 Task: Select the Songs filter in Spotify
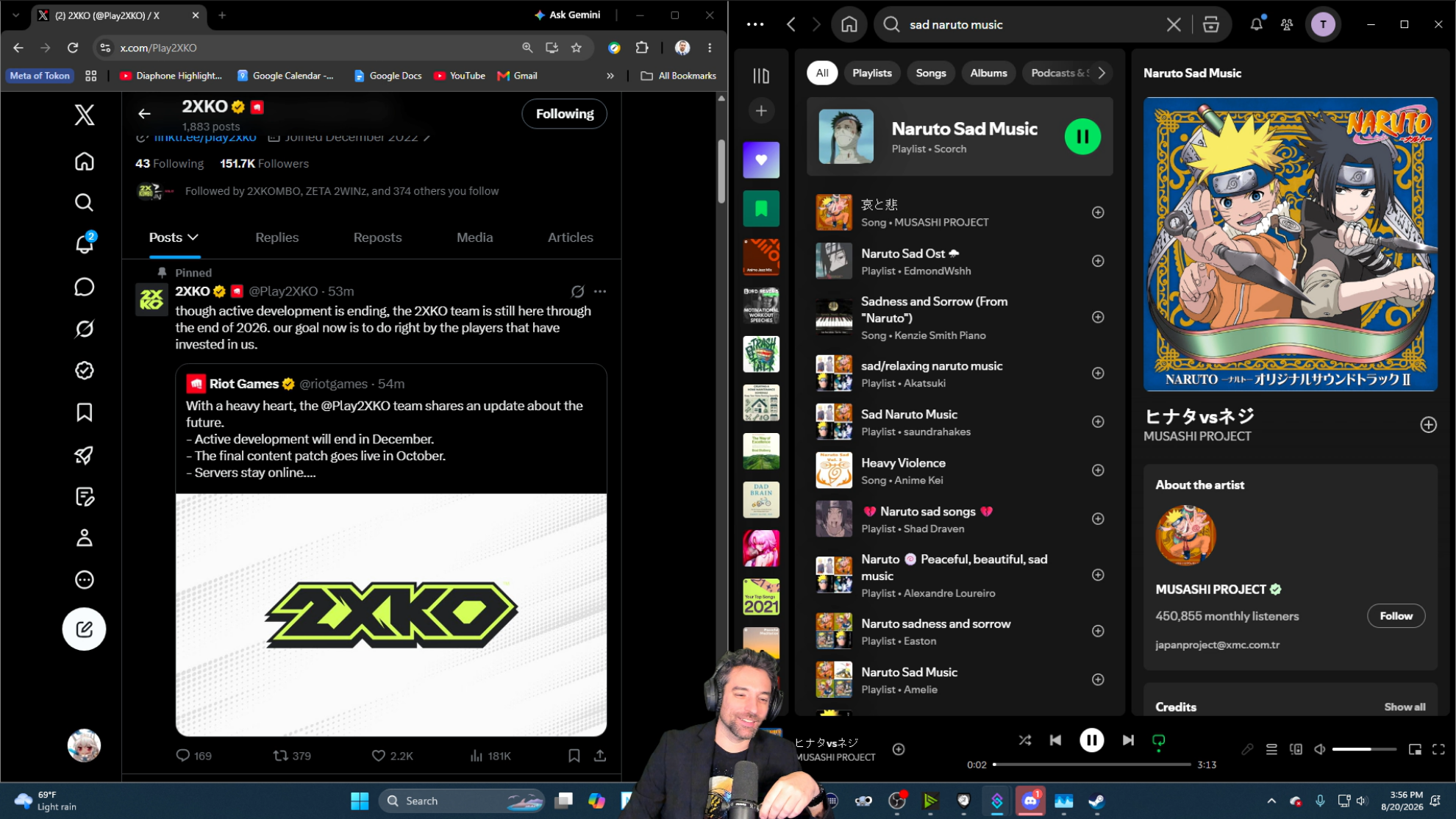(930, 73)
